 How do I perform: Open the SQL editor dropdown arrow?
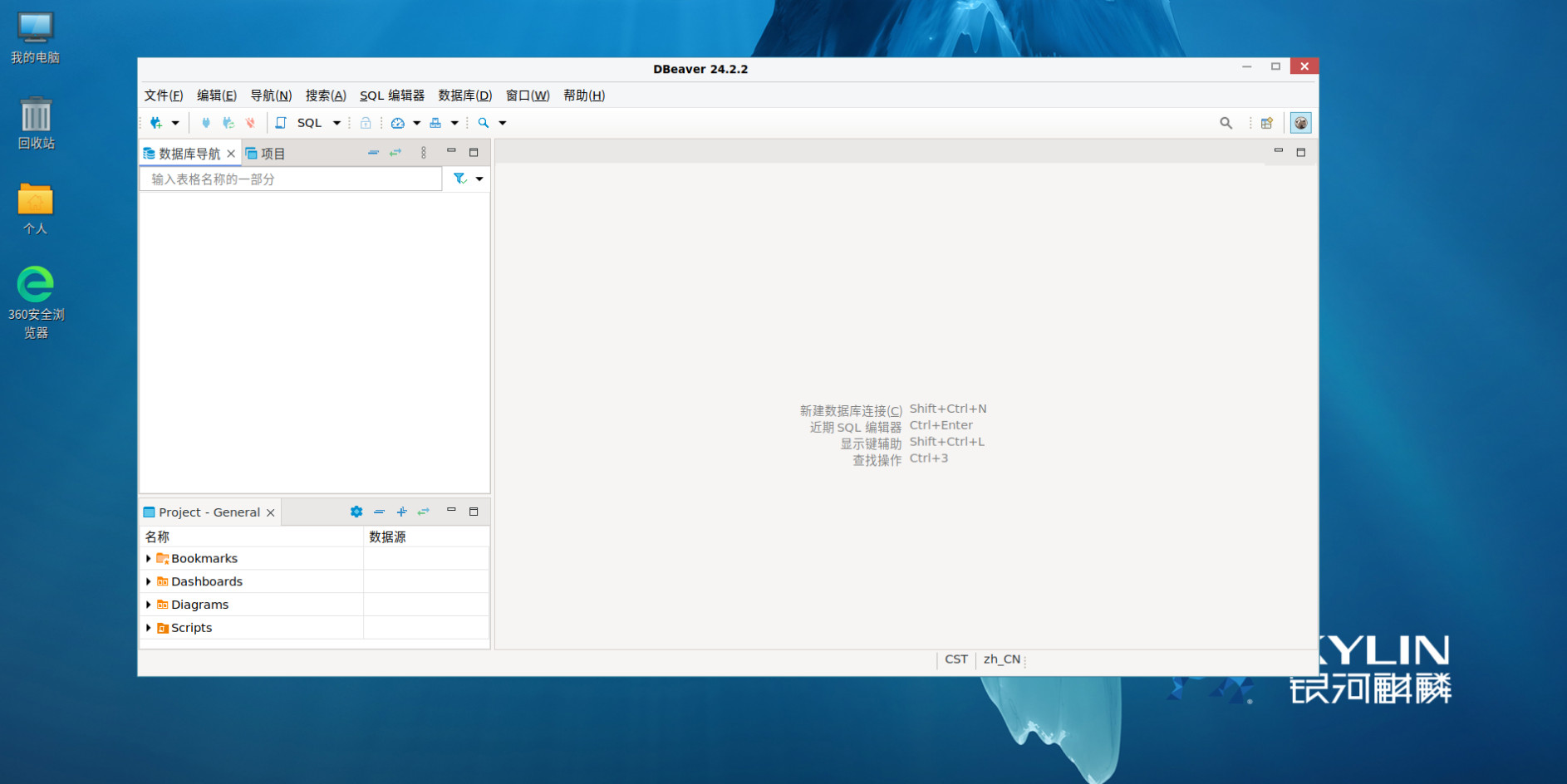pos(336,123)
